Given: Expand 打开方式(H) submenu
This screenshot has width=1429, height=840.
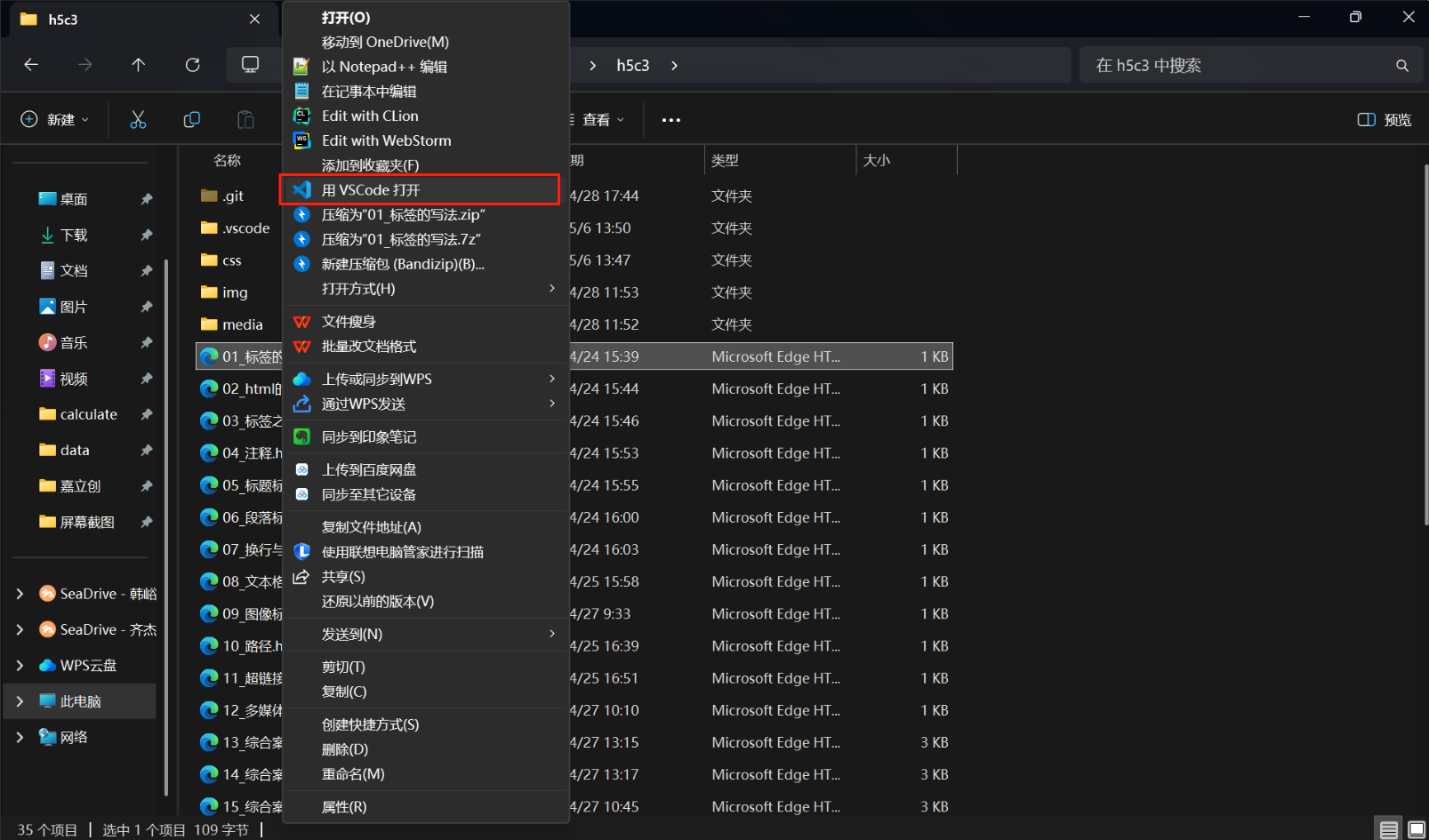Looking at the screenshot, I should (425, 289).
